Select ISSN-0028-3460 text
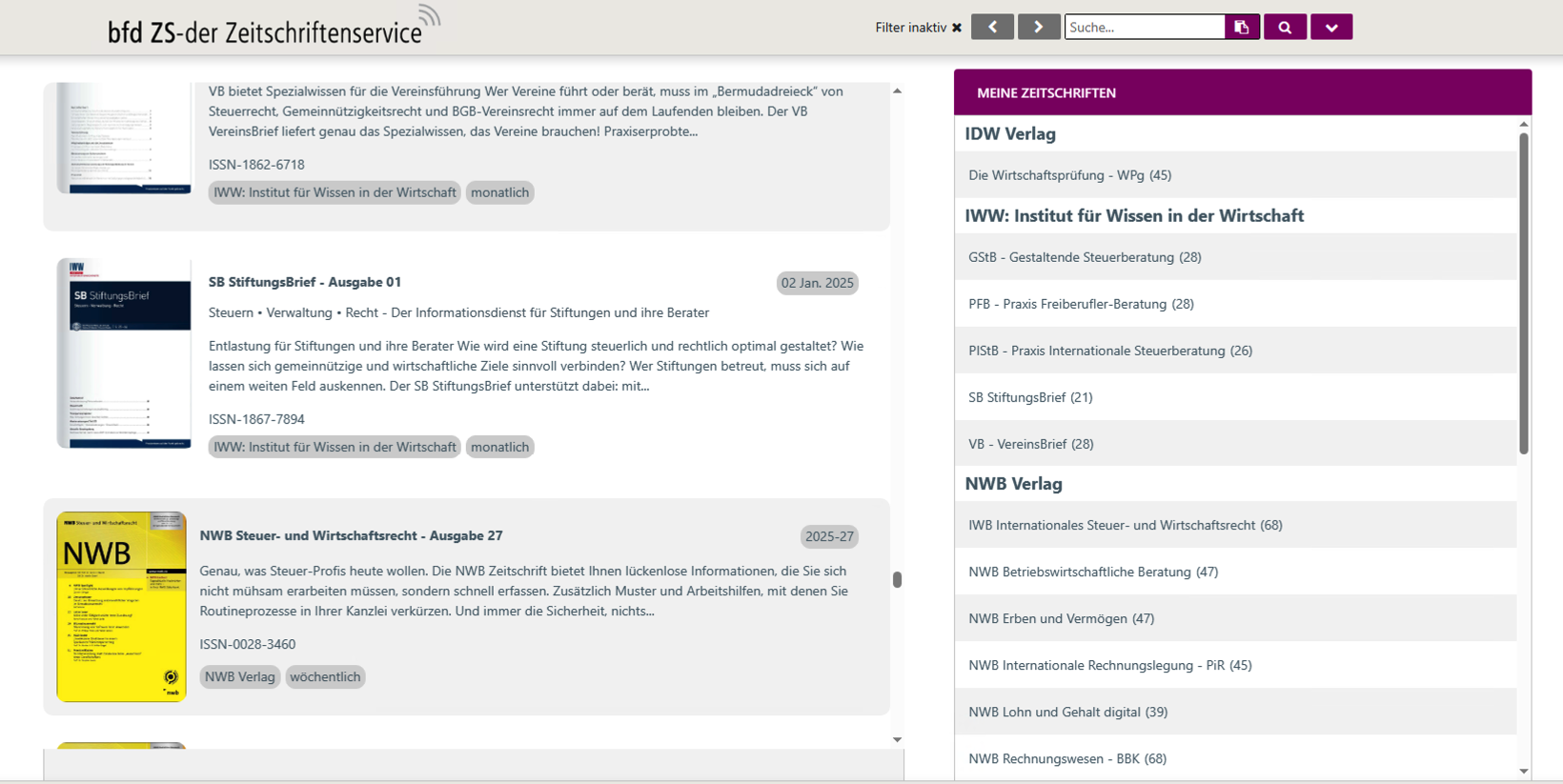 tap(247, 644)
